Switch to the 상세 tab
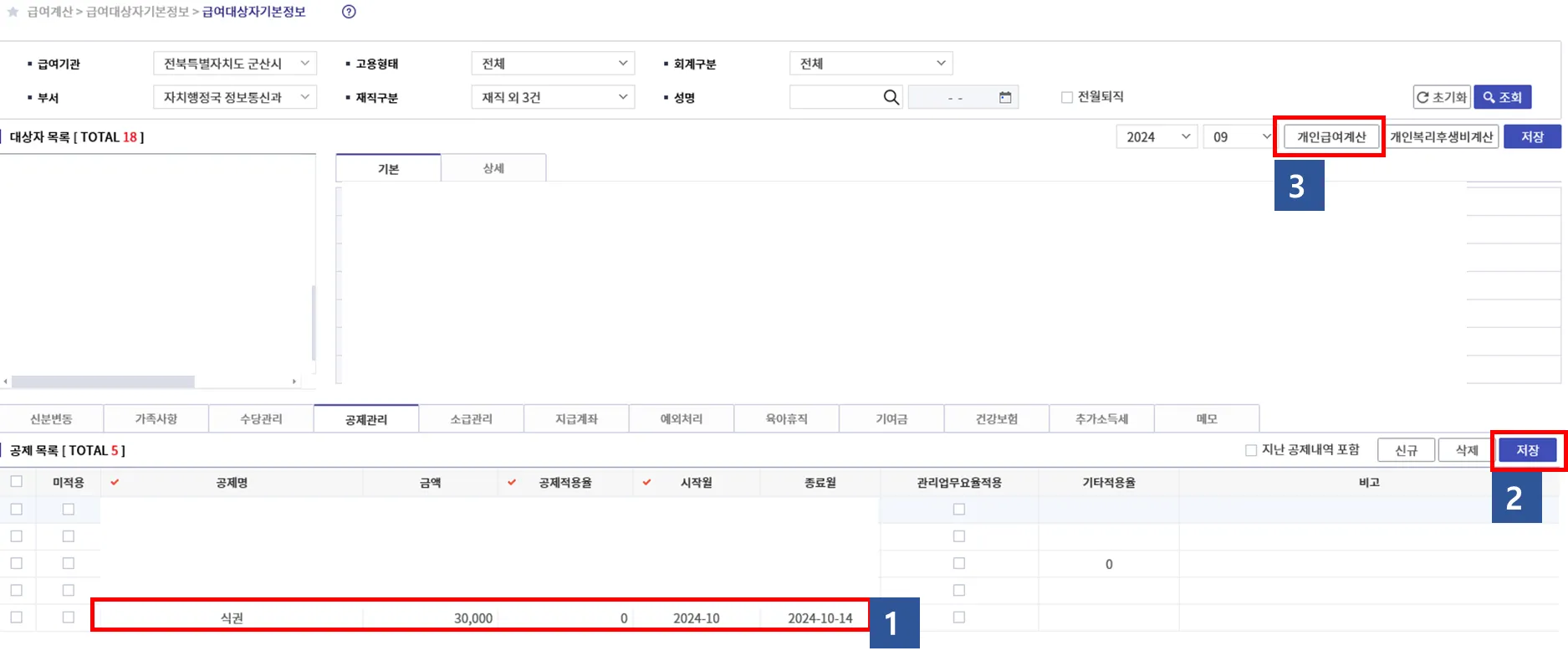This screenshot has width=1568, height=661. coord(493,168)
